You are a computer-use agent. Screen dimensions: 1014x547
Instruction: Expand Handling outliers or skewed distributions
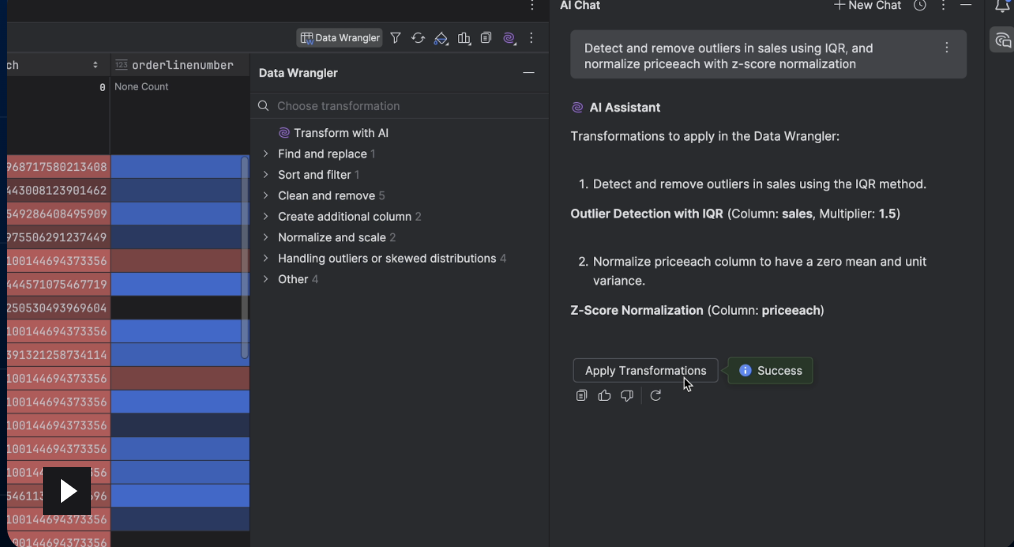point(266,258)
